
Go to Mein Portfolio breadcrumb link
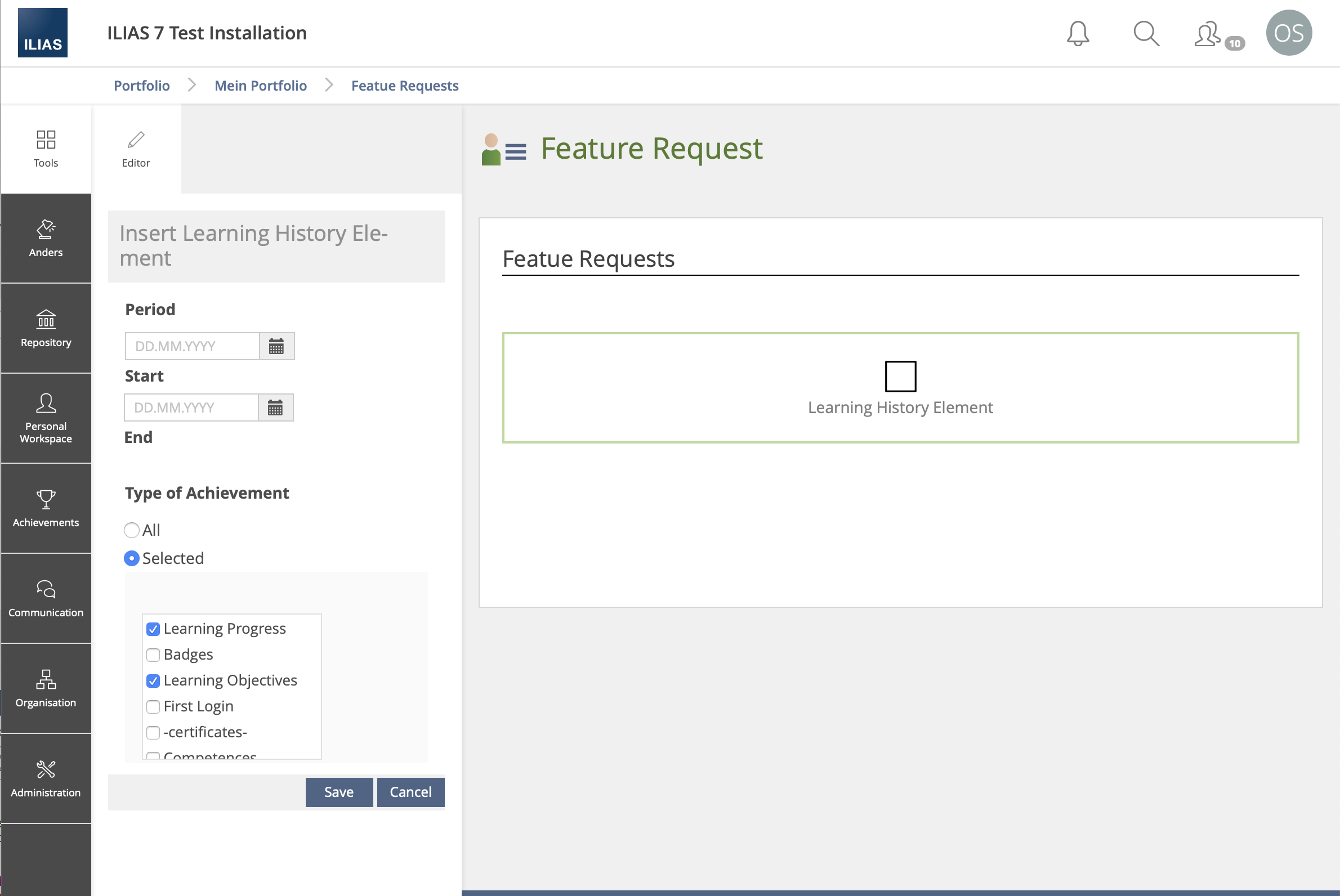point(260,86)
